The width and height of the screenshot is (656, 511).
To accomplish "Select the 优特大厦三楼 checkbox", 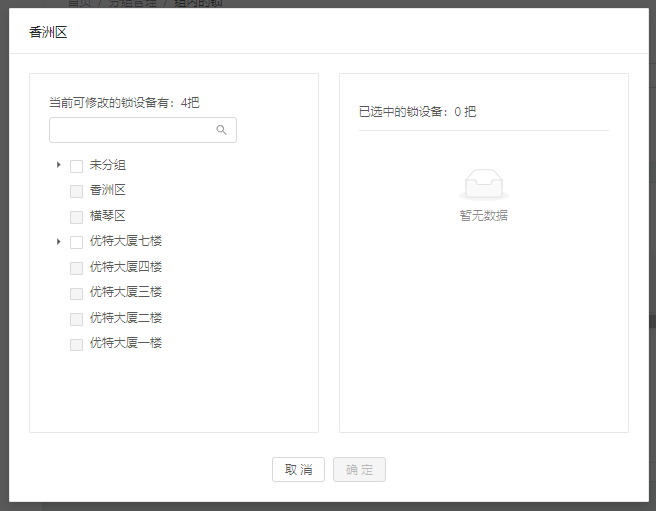I will coord(76,293).
